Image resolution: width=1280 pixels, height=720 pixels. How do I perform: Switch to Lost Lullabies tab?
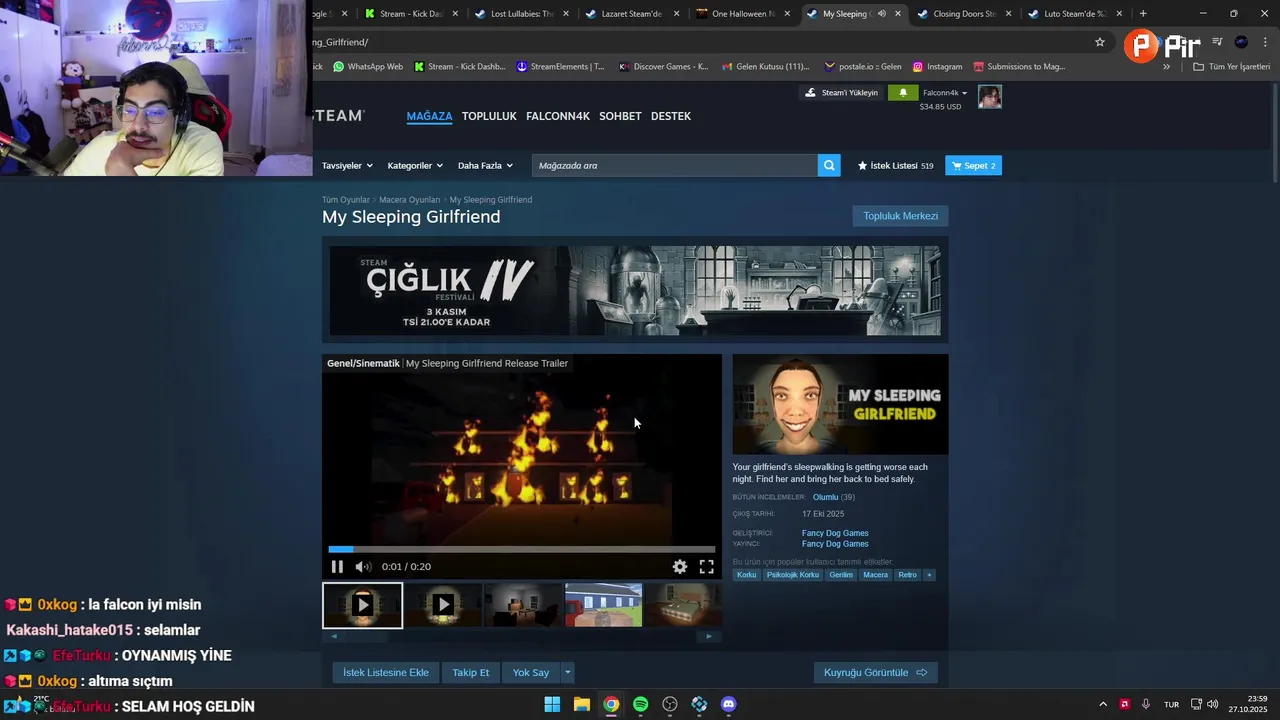pos(523,14)
